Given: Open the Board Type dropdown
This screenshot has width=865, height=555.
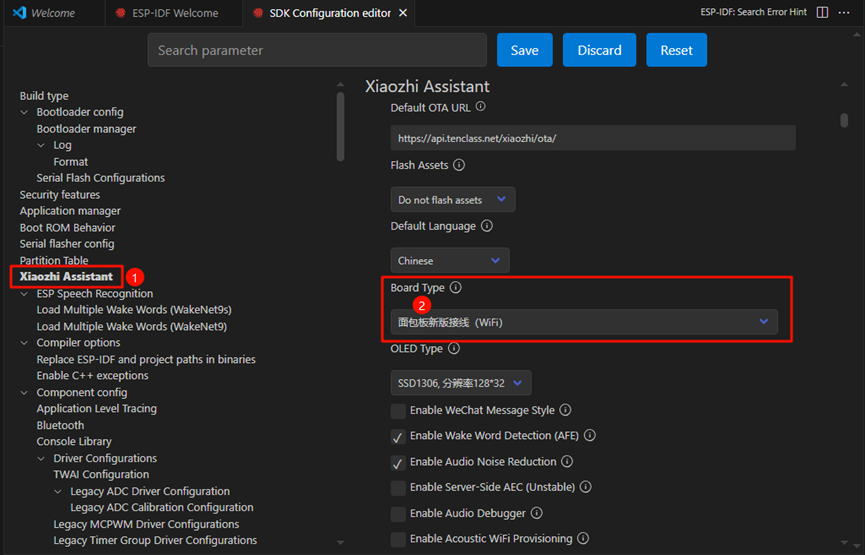Looking at the screenshot, I should click(584, 322).
